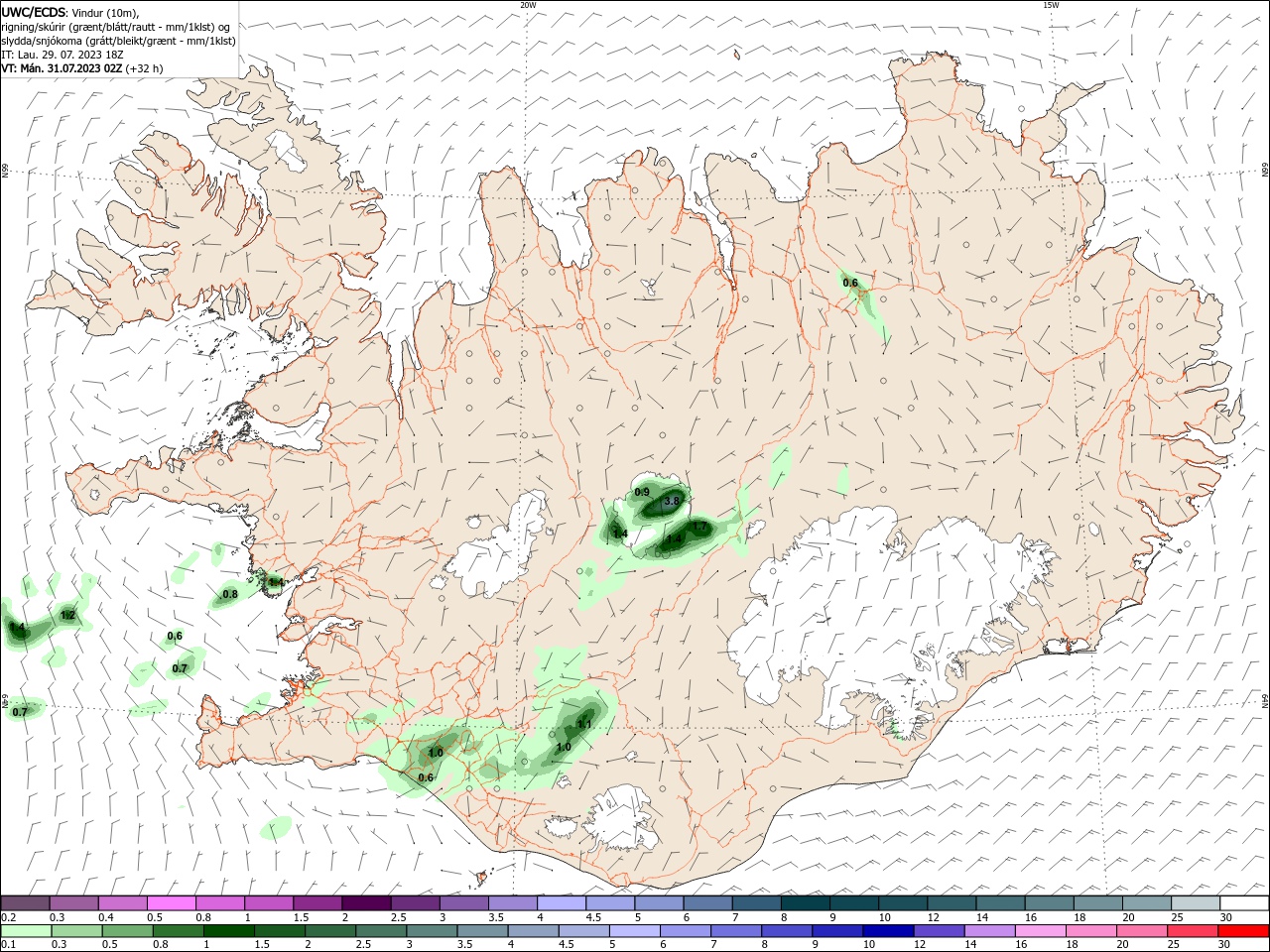The image size is (1270, 952).
Task: Select the light pink 16 rain legend swatch
Action: 1041,931
